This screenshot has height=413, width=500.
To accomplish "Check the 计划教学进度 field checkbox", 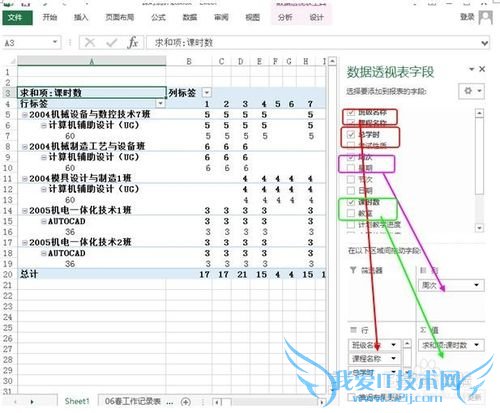I will point(351,225).
